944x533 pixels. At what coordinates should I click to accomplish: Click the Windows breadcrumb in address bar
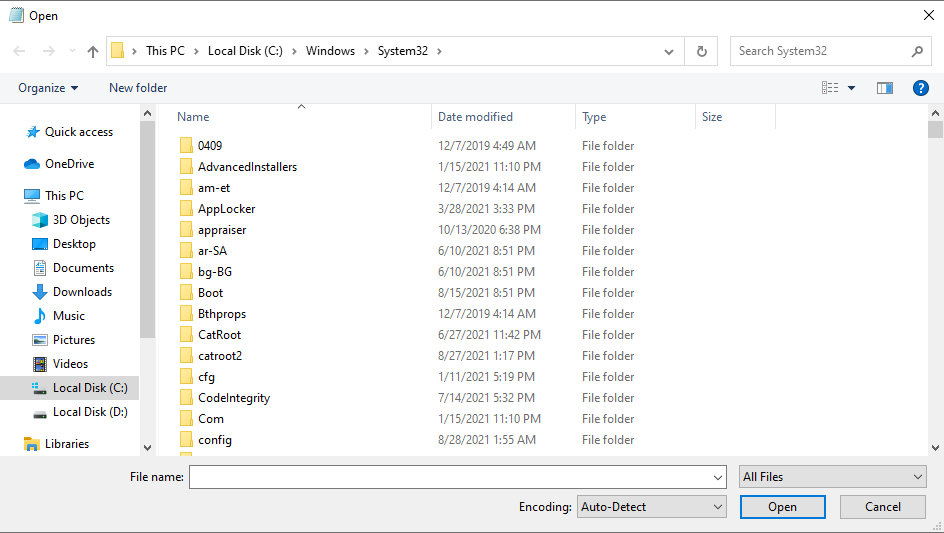330,51
